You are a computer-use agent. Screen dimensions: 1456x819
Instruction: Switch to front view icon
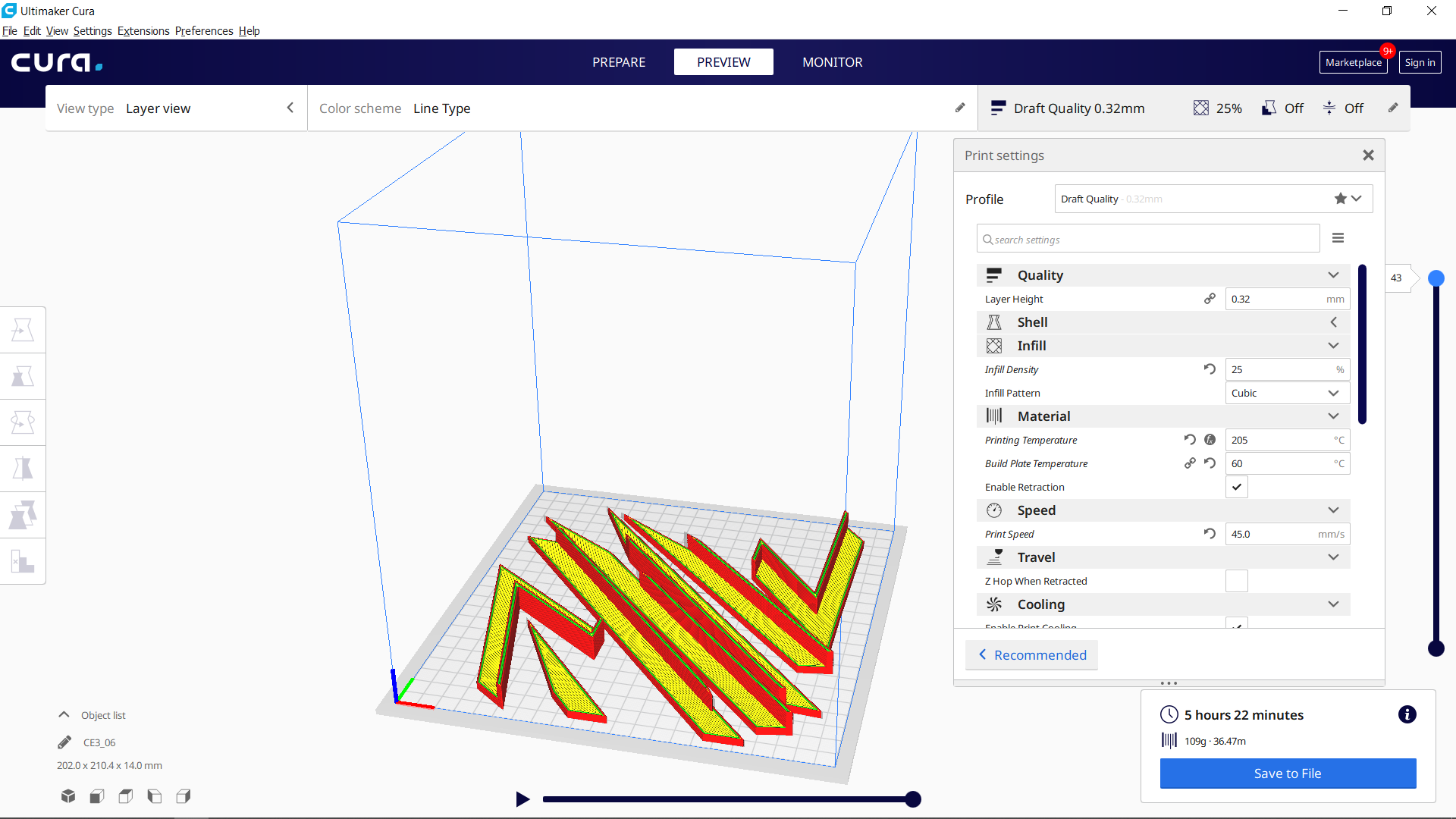pyautogui.click(x=97, y=796)
